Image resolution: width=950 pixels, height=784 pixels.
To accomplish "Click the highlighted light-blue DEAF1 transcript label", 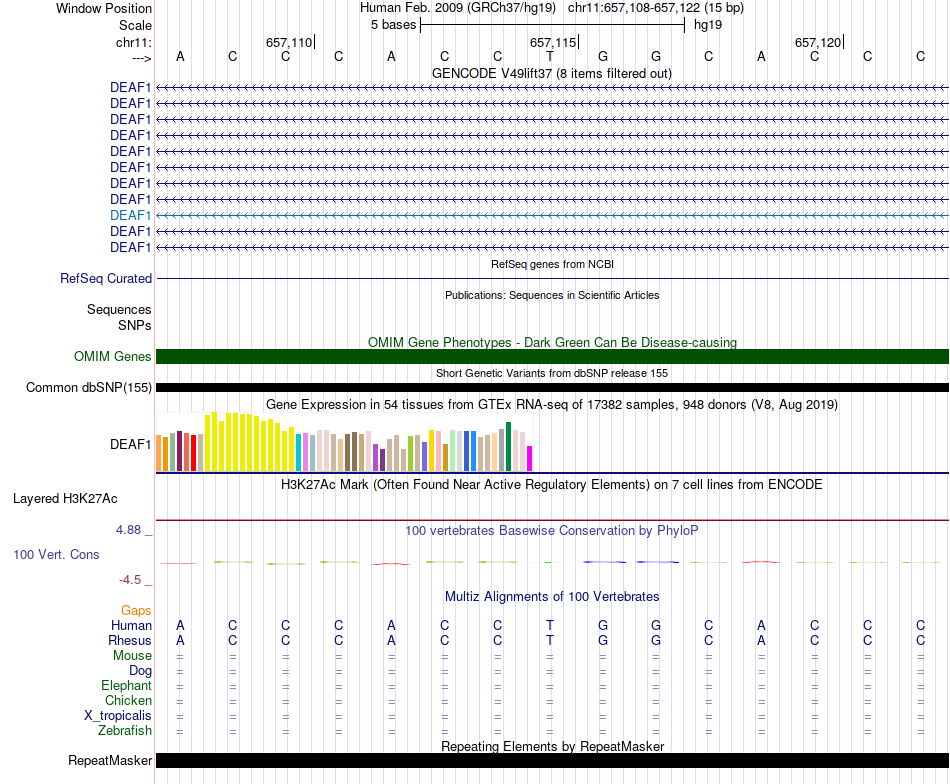I will pos(130,215).
